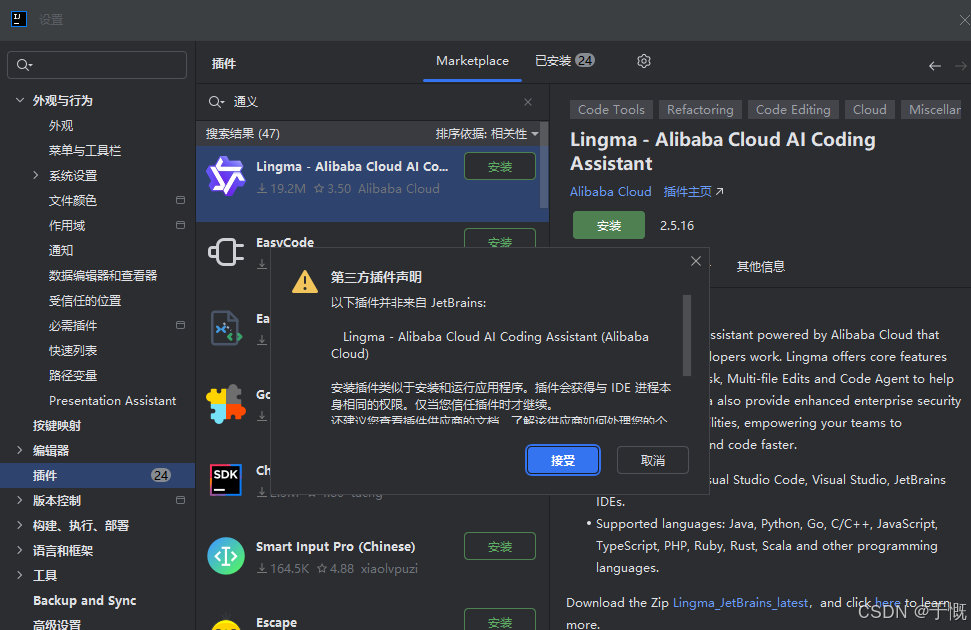Select the Code Tools category tag
Image resolution: width=971 pixels, height=630 pixels.
tap(611, 110)
